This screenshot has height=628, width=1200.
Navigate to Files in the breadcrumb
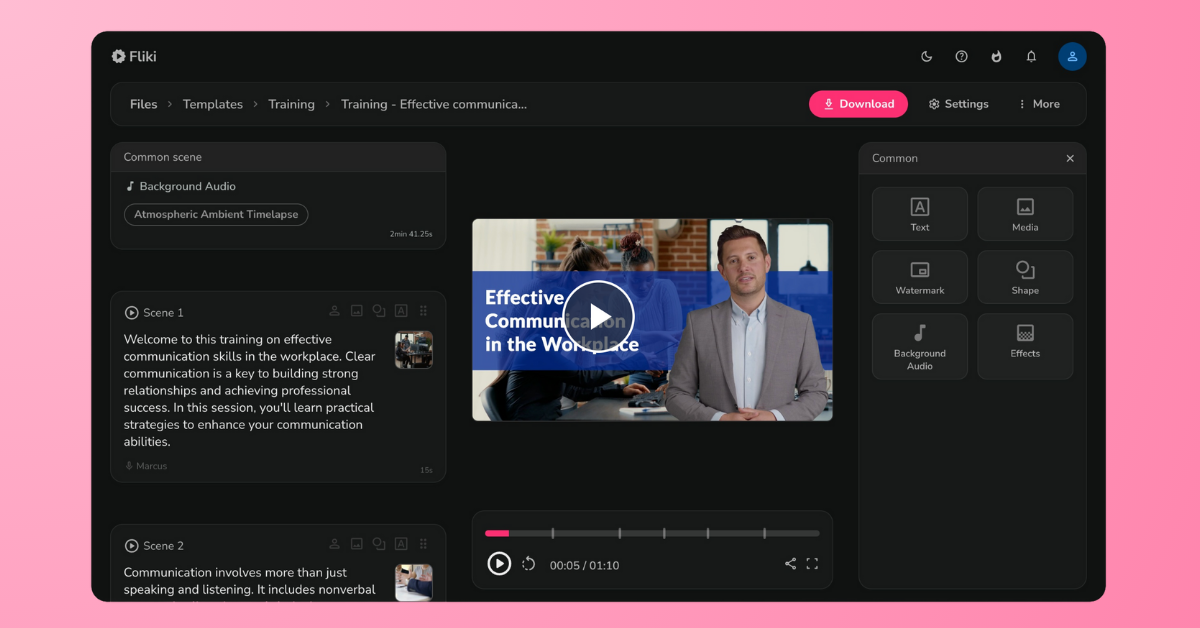tap(143, 104)
